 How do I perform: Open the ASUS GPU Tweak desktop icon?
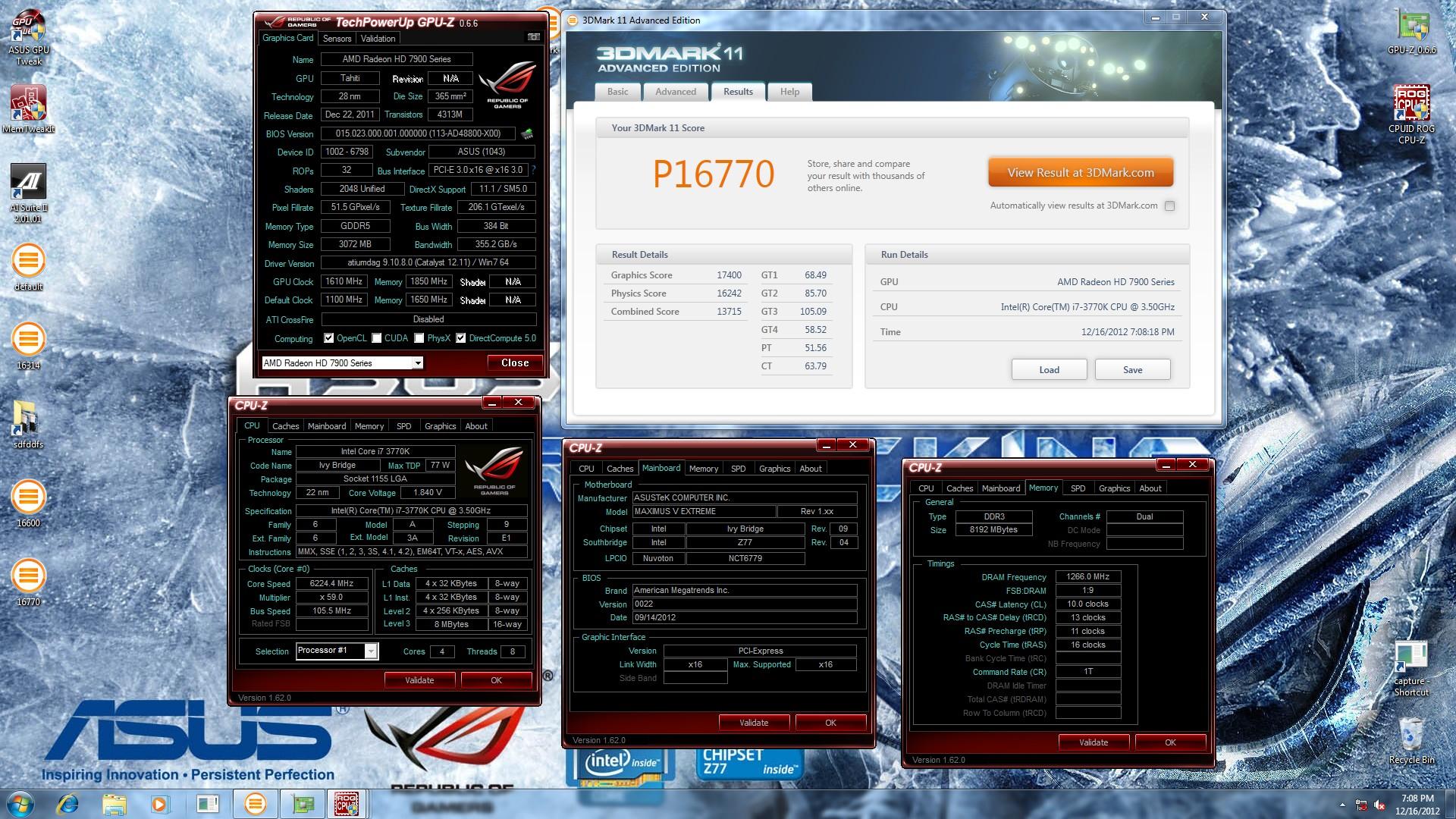coord(29,38)
